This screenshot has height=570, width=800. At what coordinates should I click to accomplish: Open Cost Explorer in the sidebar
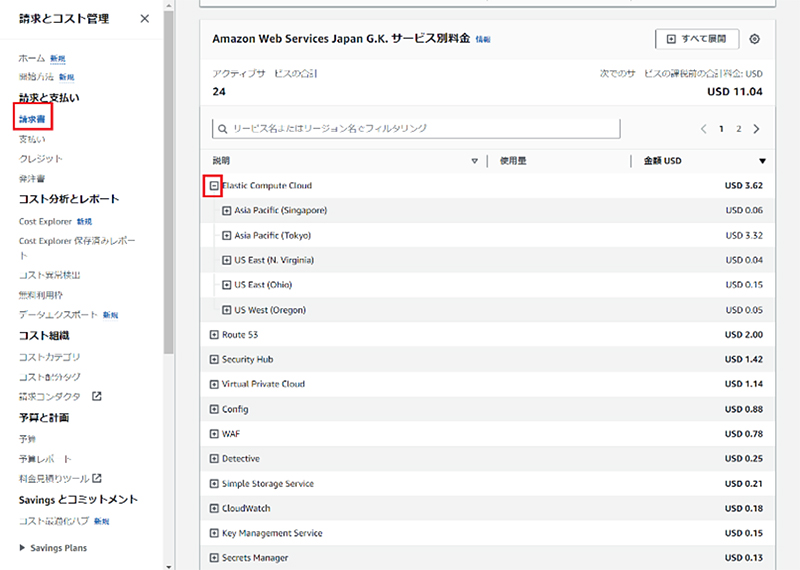[45, 221]
